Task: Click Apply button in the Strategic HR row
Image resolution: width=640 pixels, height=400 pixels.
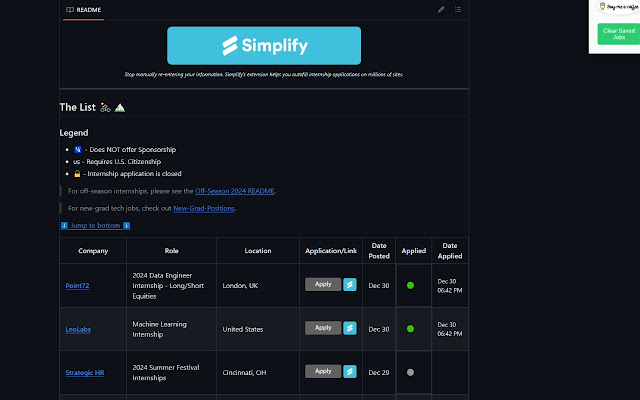Action: point(323,371)
